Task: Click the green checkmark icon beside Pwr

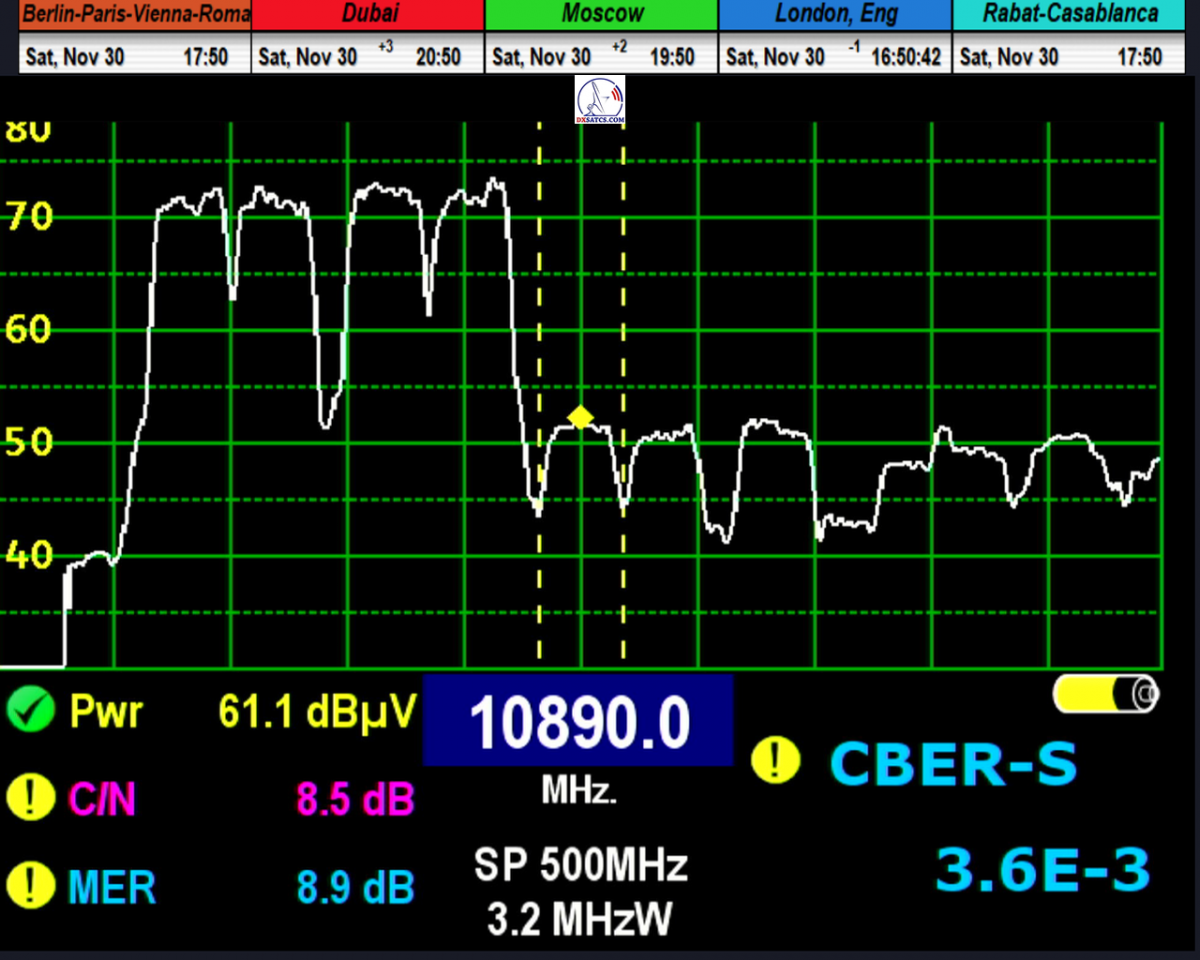Action: coord(29,711)
